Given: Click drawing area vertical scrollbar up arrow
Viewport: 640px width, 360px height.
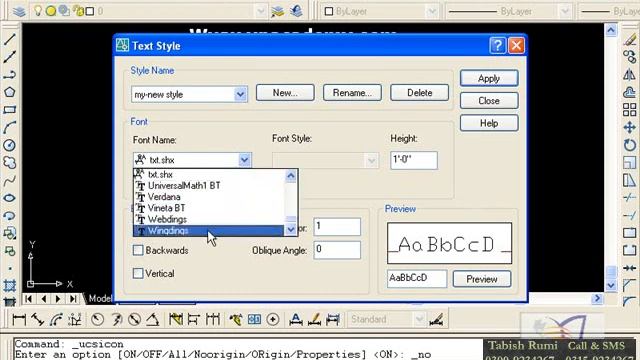Looking at the screenshot, I should [x=611, y=30].
